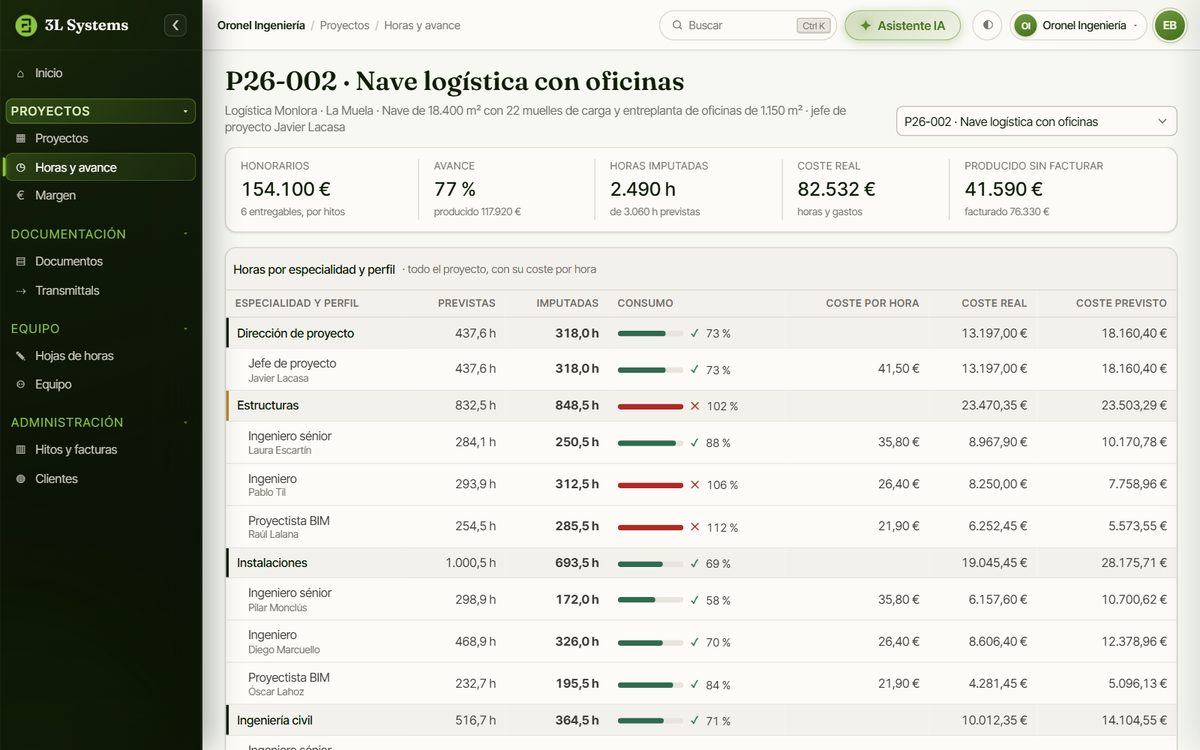This screenshot has width=1200, height=750.
Task: Sort by the PREVISTAS column header
Action: point(466,303)
